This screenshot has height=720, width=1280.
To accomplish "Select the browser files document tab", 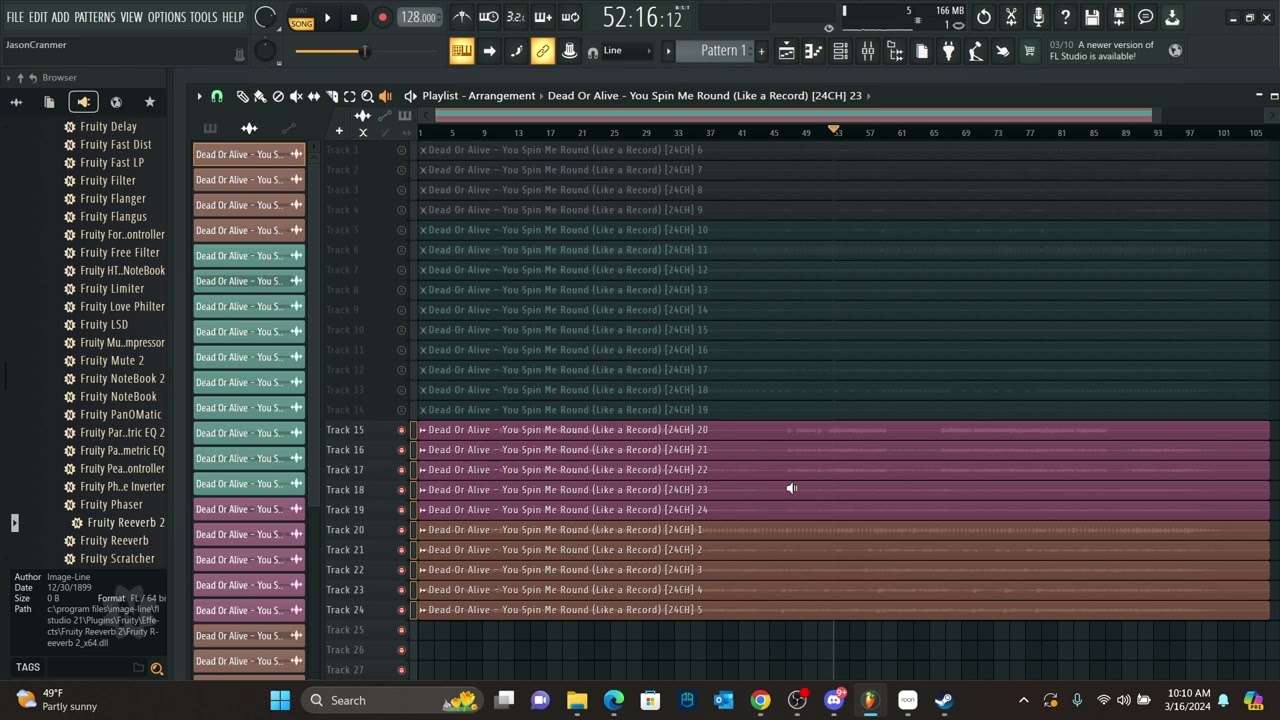I will tap(49, 102).
